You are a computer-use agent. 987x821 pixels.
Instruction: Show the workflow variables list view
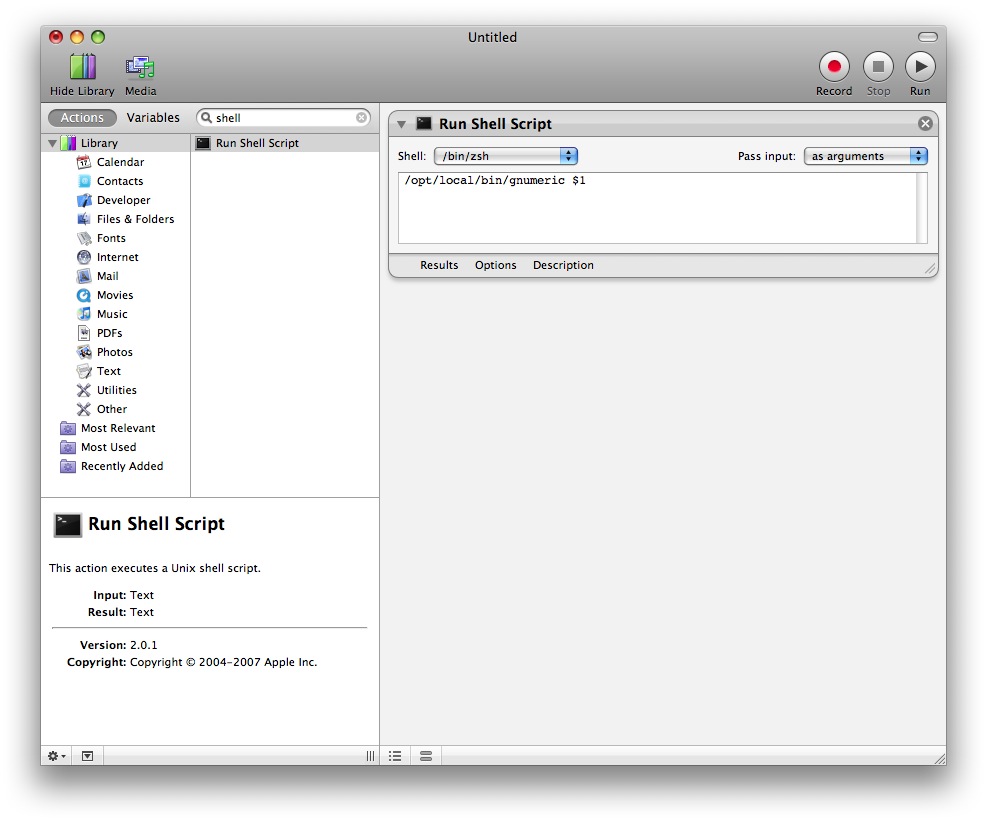(x=426, y=756)
